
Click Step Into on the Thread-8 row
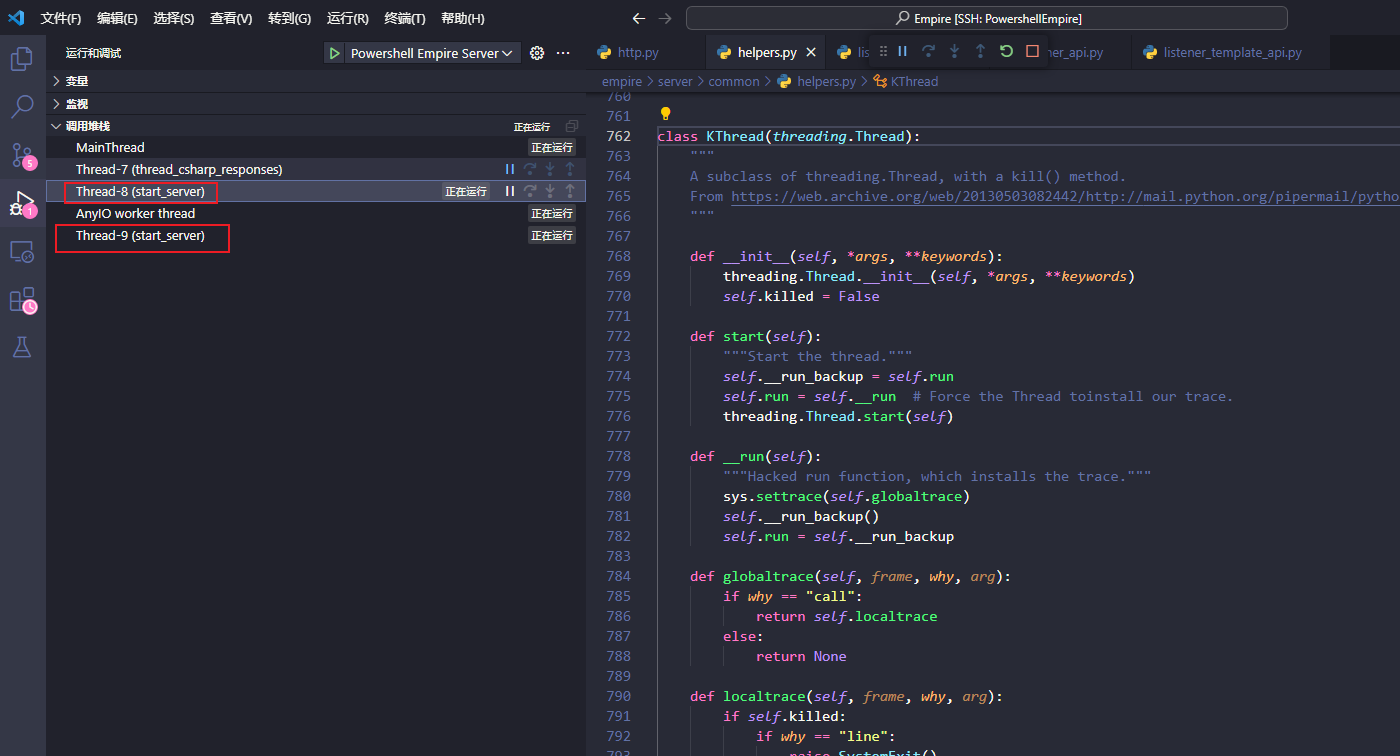tap(550, 191)
